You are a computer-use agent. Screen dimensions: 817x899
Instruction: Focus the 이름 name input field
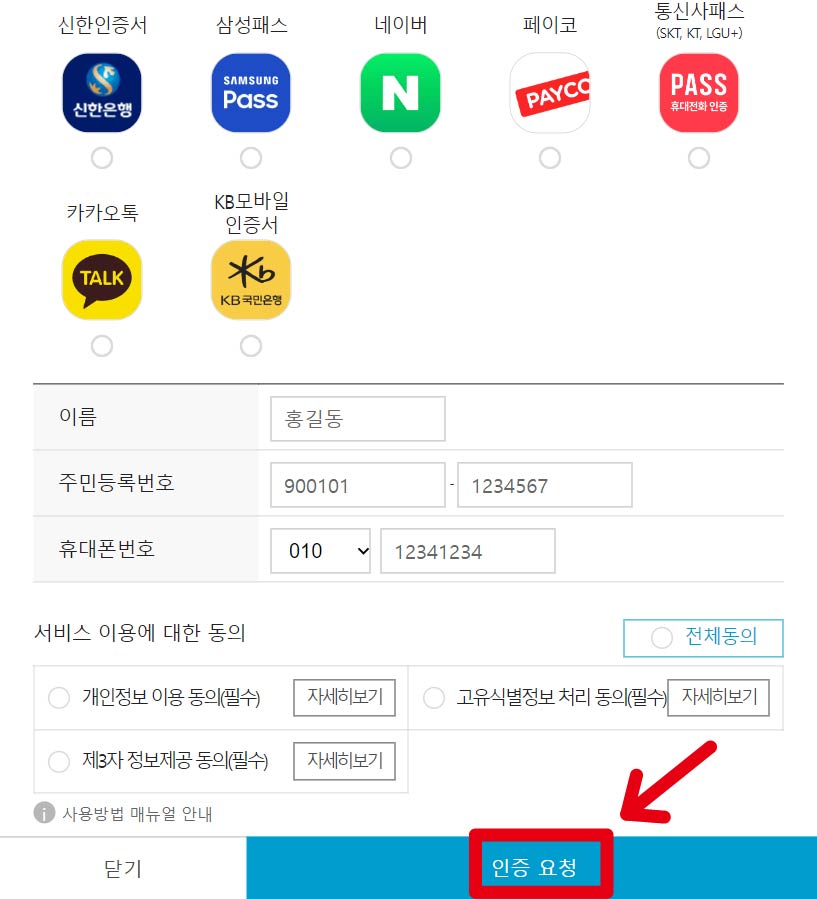point(358,419)
